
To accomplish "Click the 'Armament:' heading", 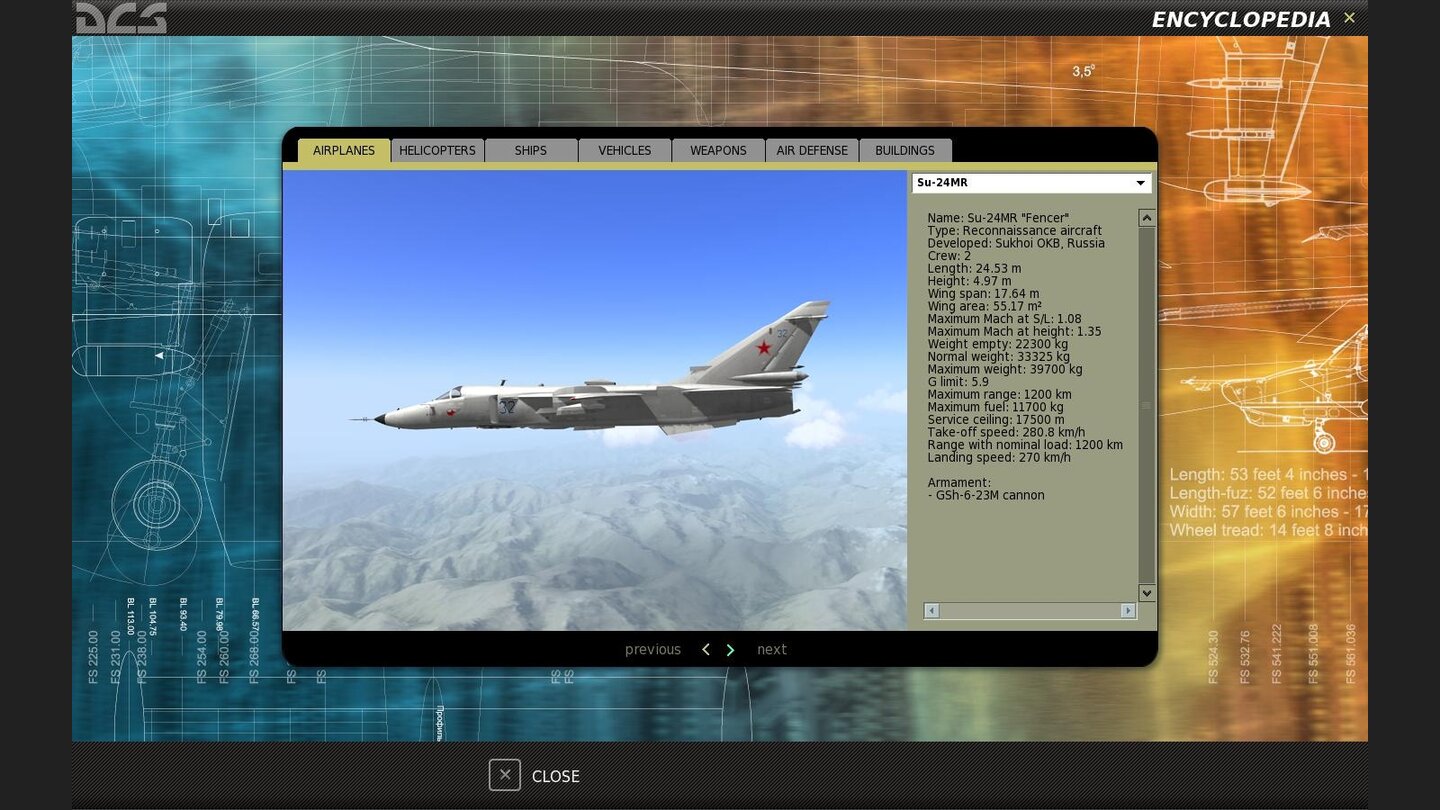I will point(959,483).
